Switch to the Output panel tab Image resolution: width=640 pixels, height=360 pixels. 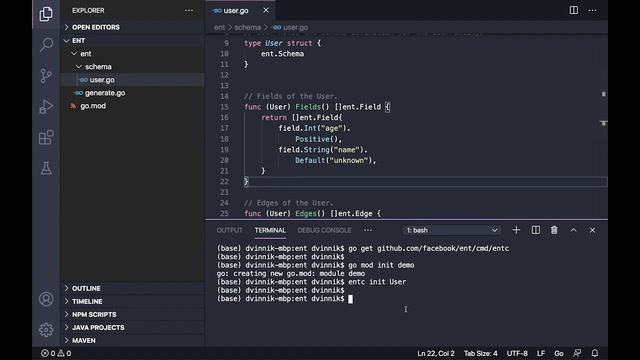pyautogui.click(x=229, y=230)
